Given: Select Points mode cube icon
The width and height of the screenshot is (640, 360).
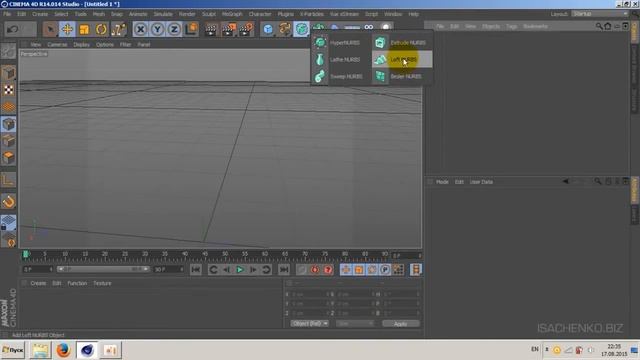Looking at the screenshot, I should coord(9,124).
